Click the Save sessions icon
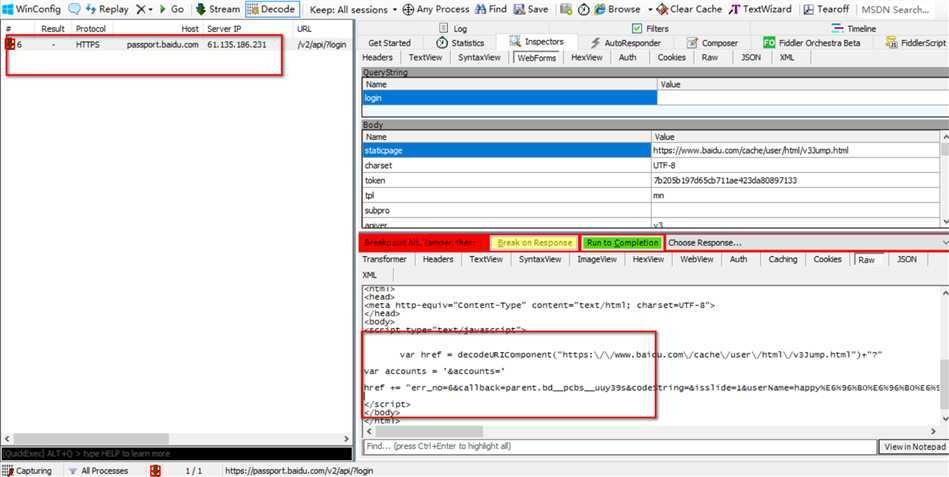949x477 pixels. point(519,9)
